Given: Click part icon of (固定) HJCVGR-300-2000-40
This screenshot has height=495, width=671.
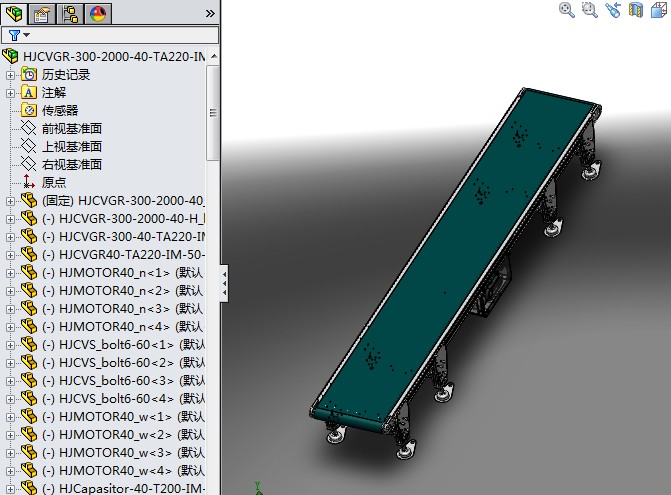Looking at the screenshot, I should [x=29, y=200].
